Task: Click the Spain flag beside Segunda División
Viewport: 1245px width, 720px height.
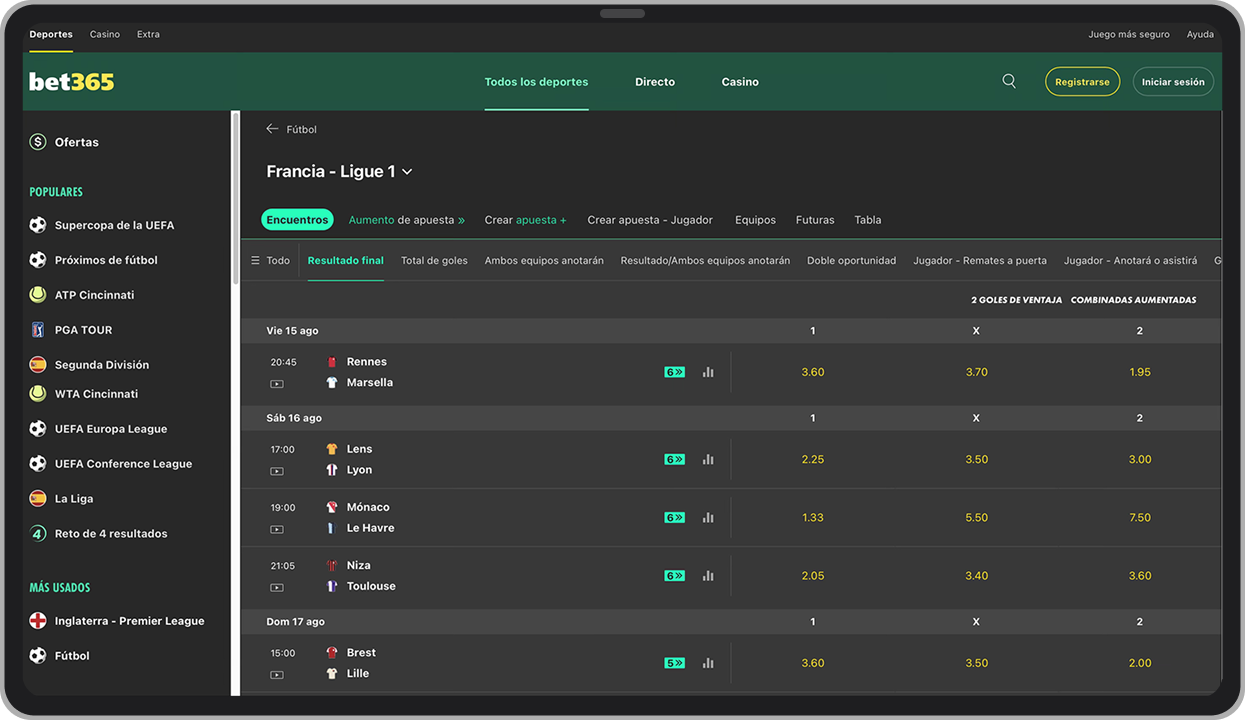Action: (x=38, y=365)
